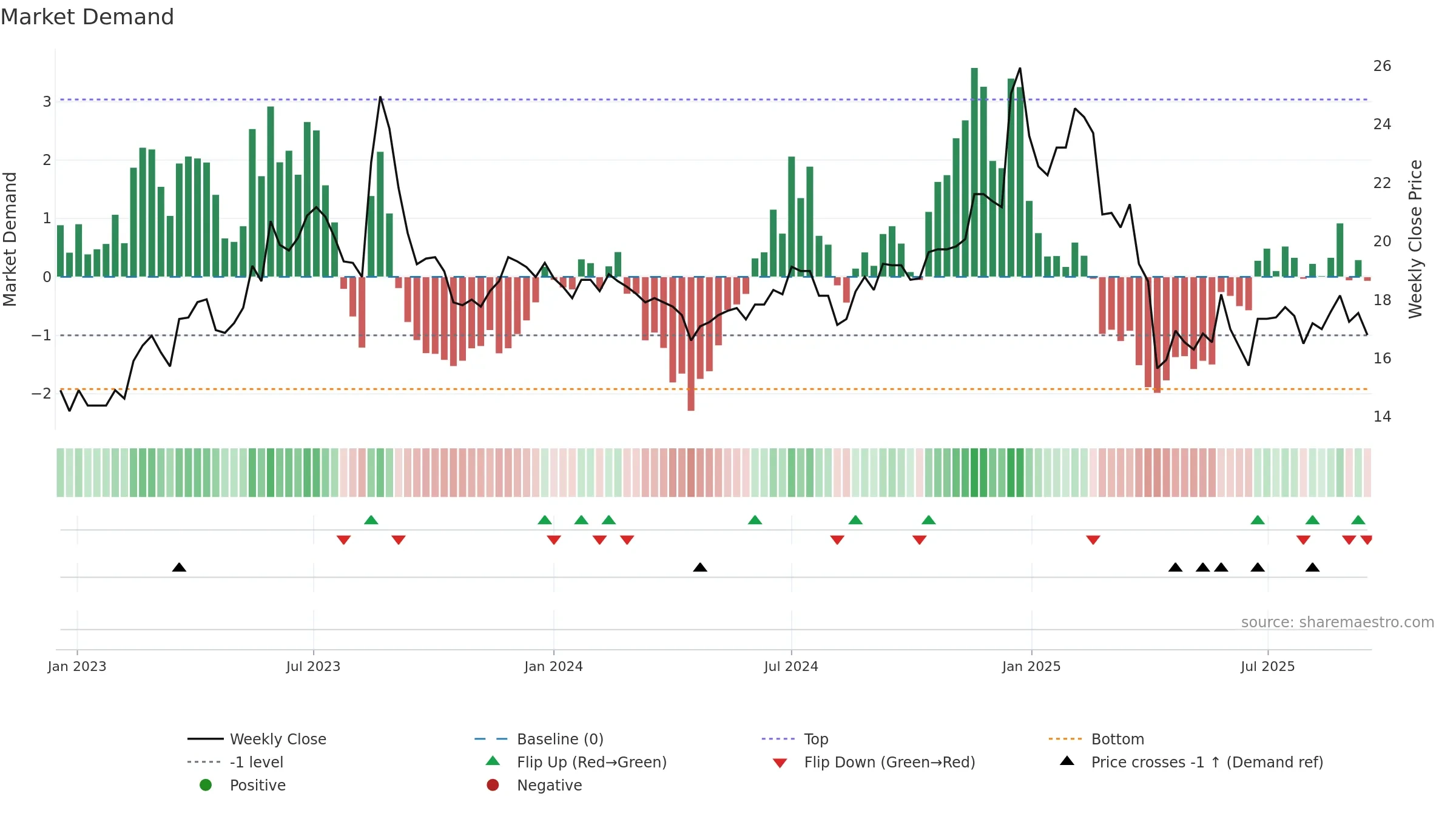
Task: Click the Market Demand chart title
Action: point(87,17)
